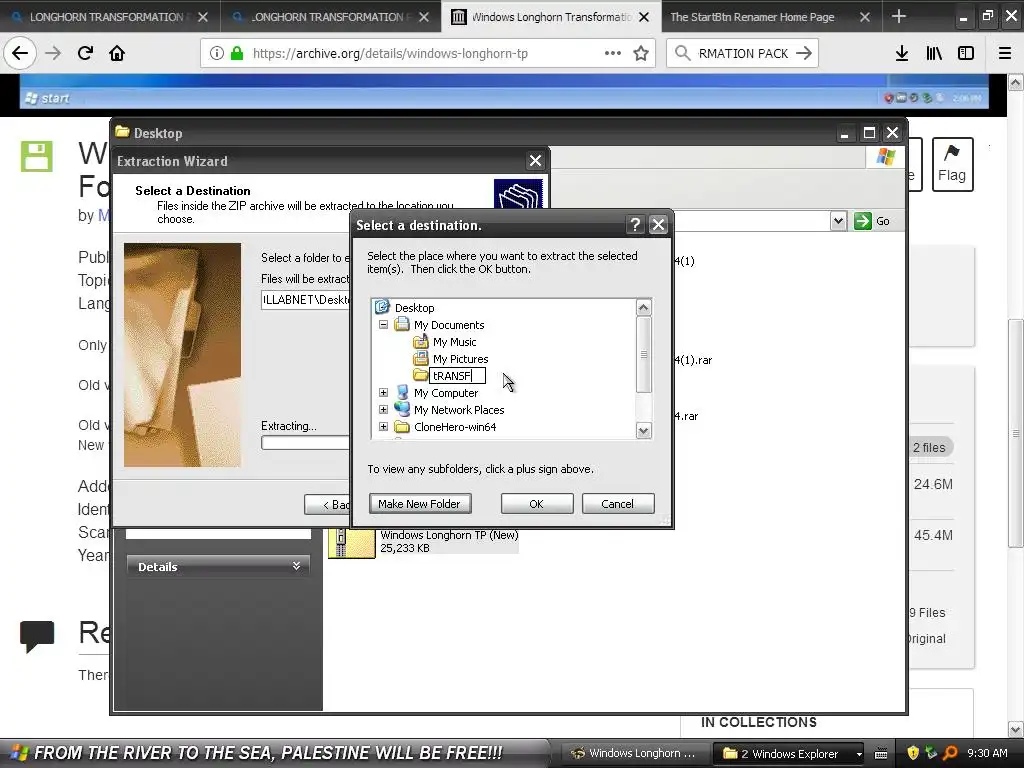1024x768 pixels.
Task: Click the archive.org floppy disk software icon
Action: (37, 156)
